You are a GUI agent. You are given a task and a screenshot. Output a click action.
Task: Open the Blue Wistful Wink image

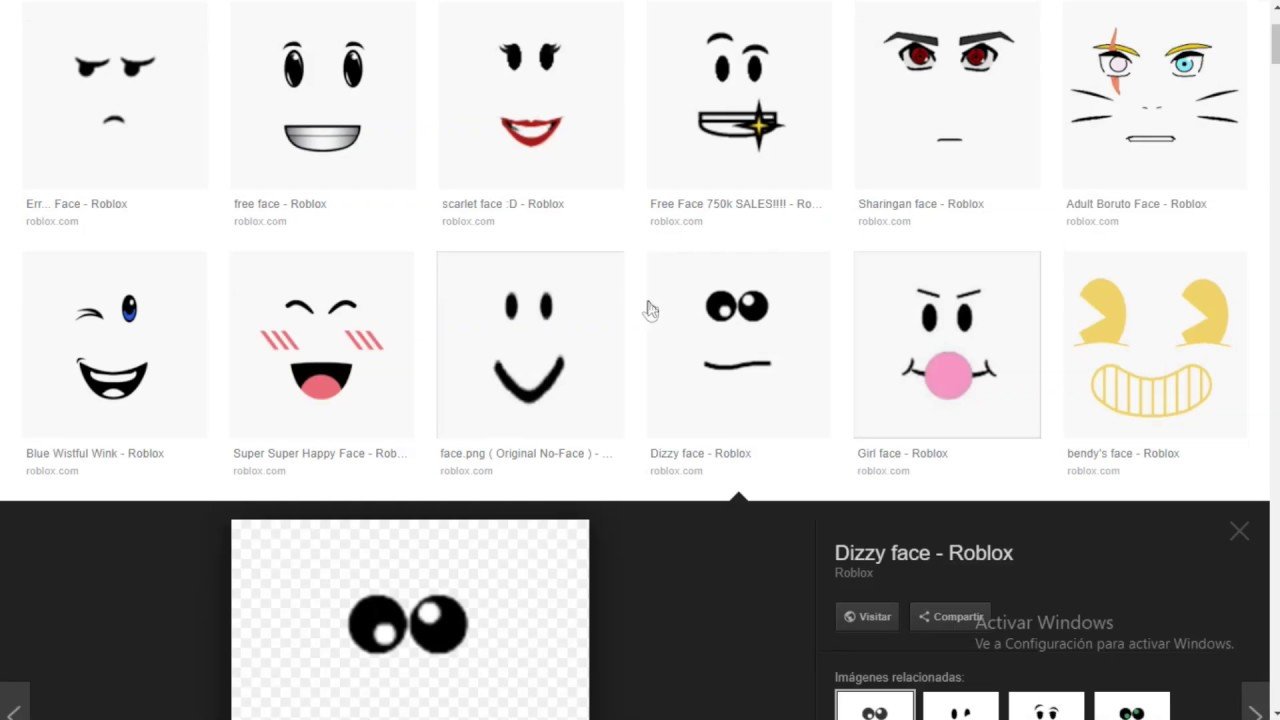pyautogui.click(x=115, y=345)
